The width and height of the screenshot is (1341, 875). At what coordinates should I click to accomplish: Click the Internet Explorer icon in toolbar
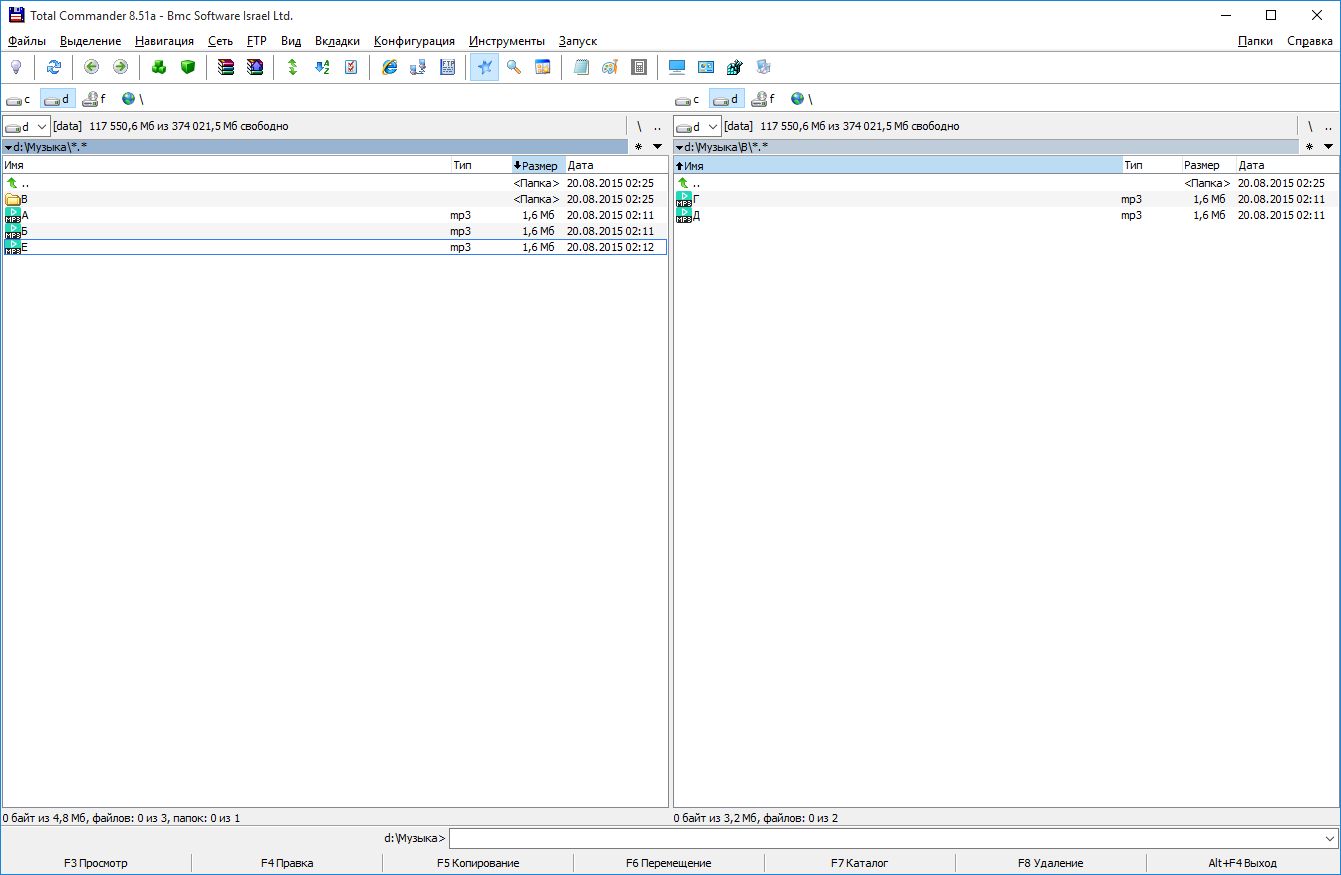[x=390, y=67]
